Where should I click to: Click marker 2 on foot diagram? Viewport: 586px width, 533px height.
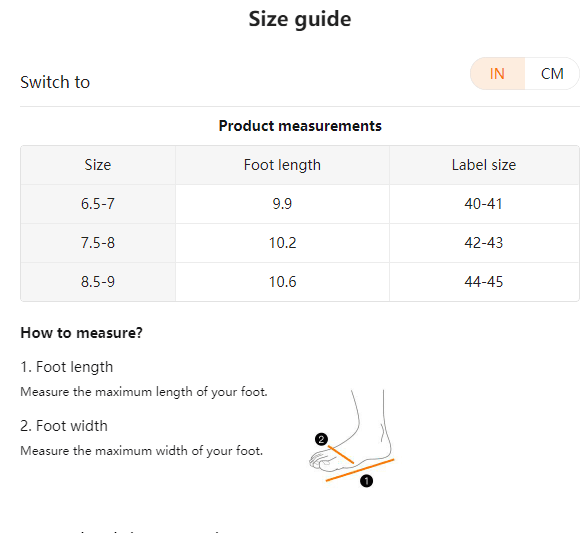click(321, 439)
